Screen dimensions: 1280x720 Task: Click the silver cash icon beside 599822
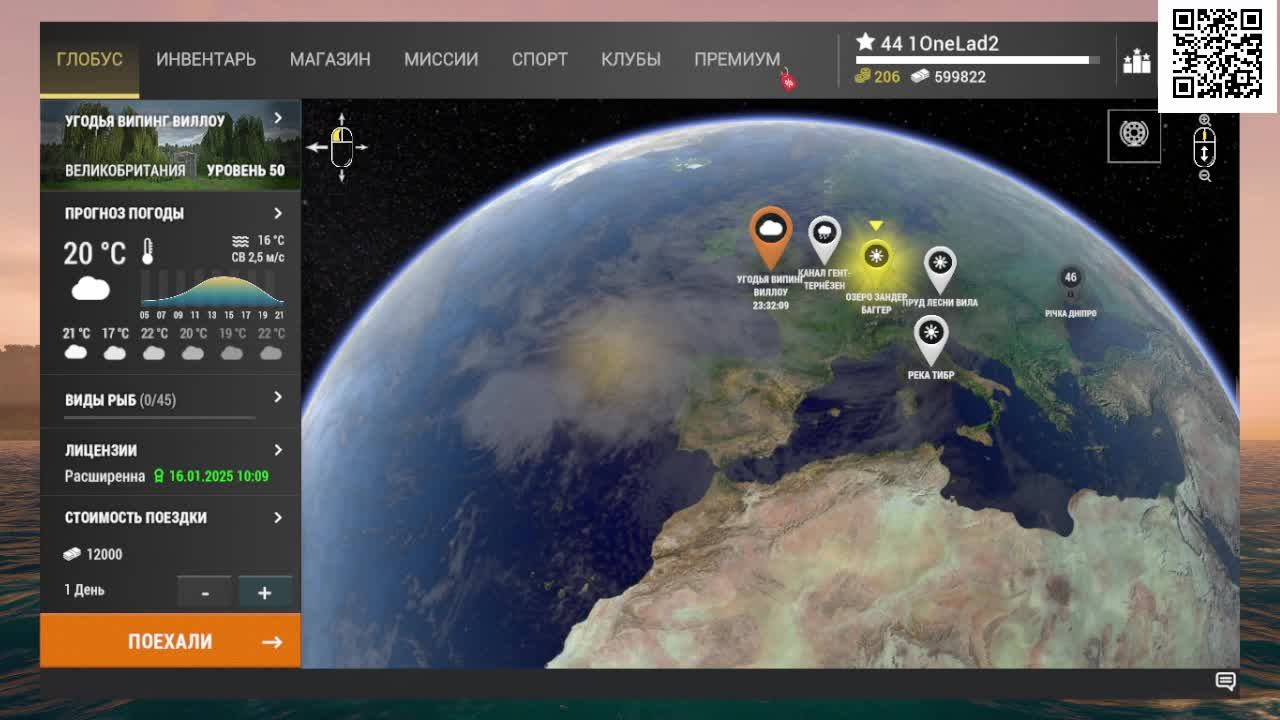click(920, 76)
